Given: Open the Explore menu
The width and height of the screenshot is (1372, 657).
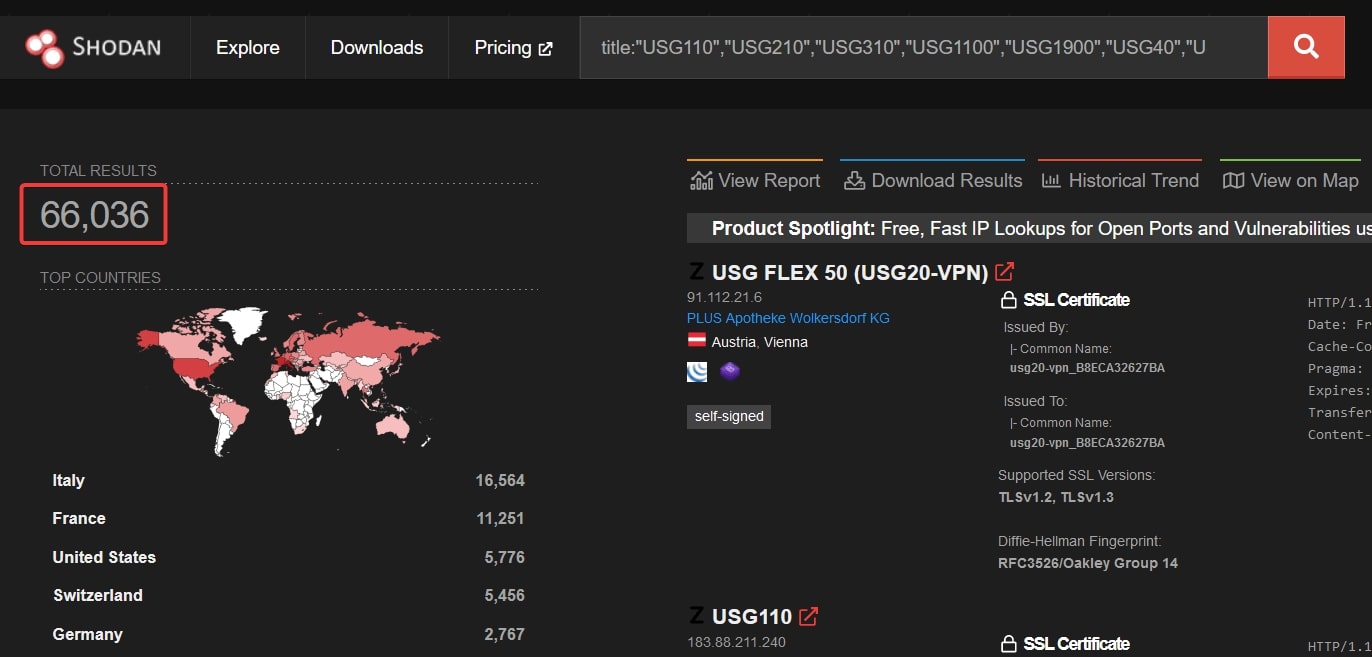Looking at the screenshot, I should (x=247, y=47).
